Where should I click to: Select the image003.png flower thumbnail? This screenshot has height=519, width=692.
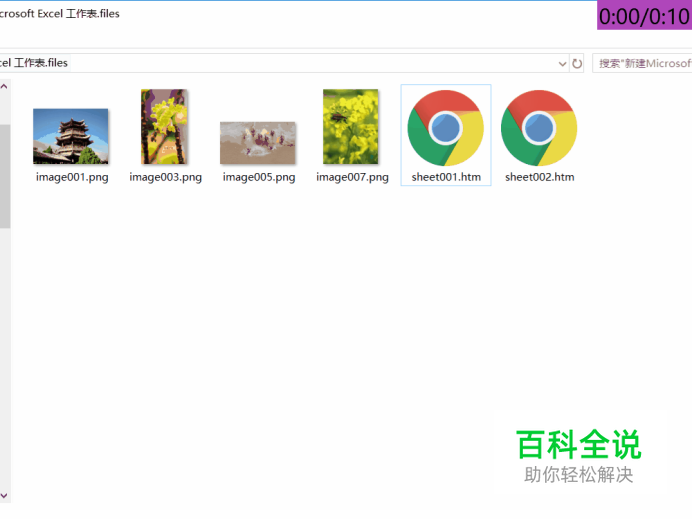coord(164,127)
